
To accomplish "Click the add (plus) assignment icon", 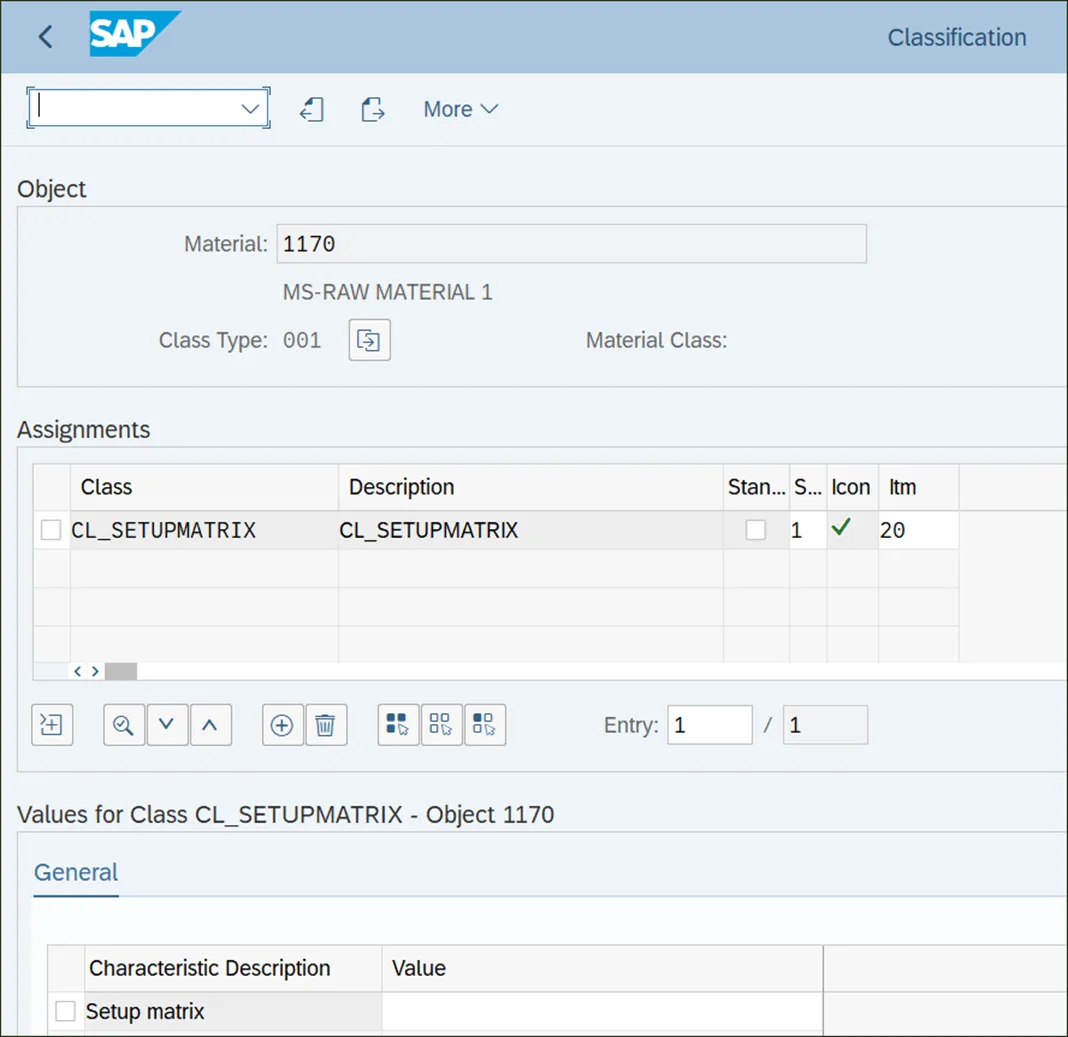I will [282, 725].
